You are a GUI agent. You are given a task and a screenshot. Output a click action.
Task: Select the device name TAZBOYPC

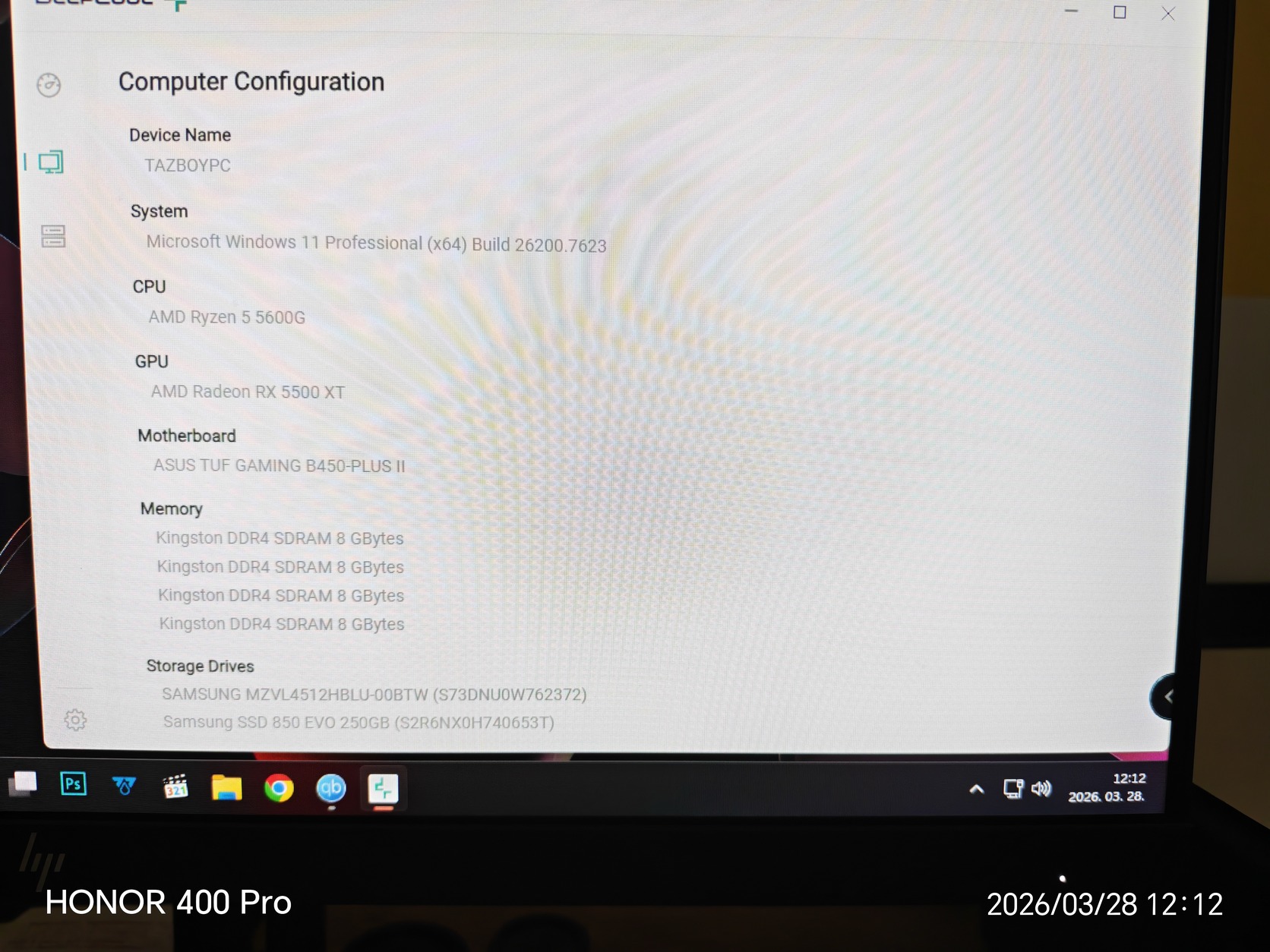pyautogui.click(x=188, y=165)
